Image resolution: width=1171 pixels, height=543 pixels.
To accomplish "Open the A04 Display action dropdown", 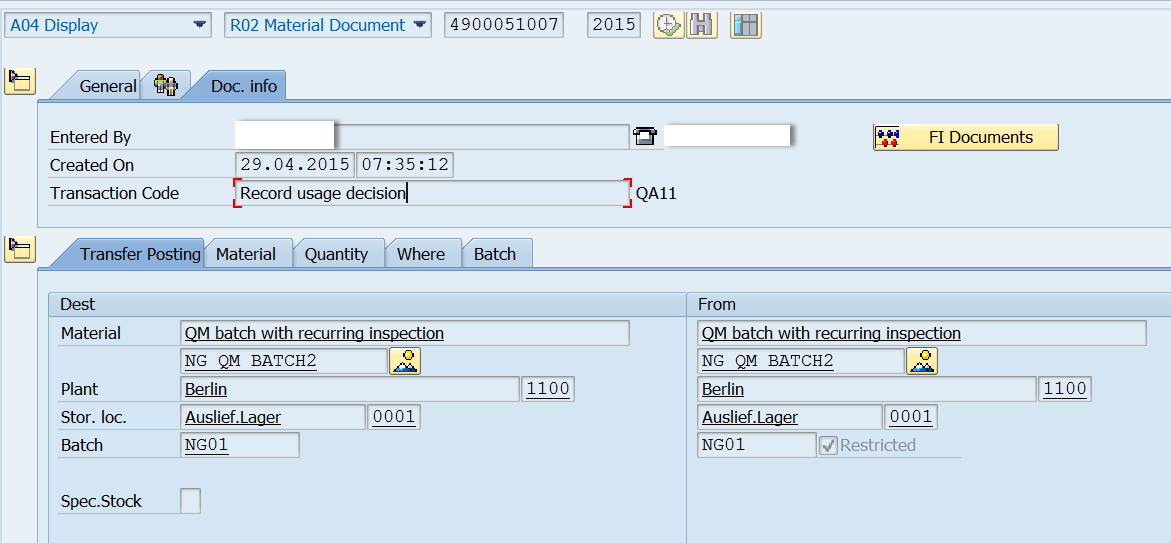I will (x=108, y=25).
